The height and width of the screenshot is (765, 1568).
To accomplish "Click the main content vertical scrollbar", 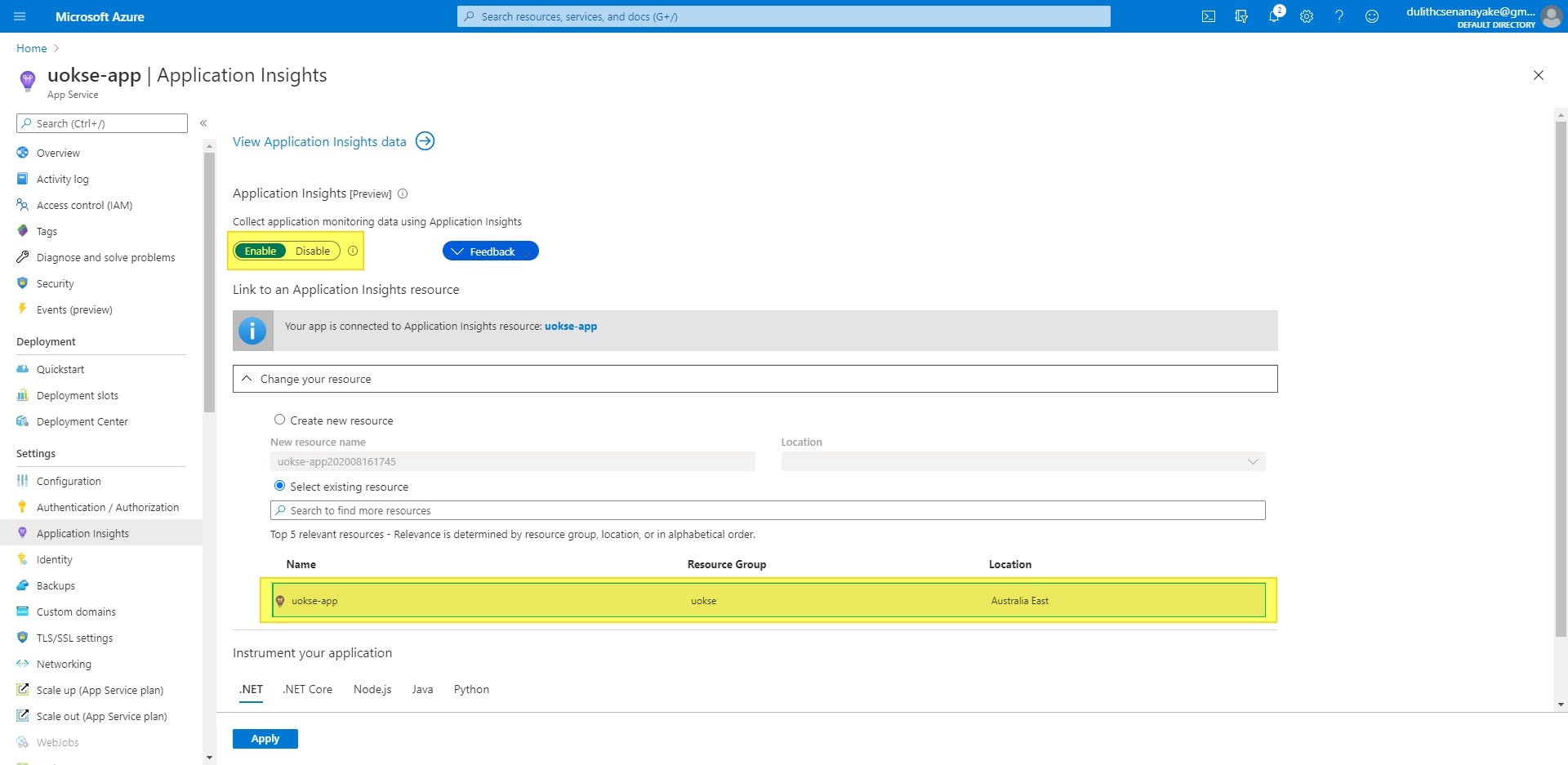I will coord(1561,380).
